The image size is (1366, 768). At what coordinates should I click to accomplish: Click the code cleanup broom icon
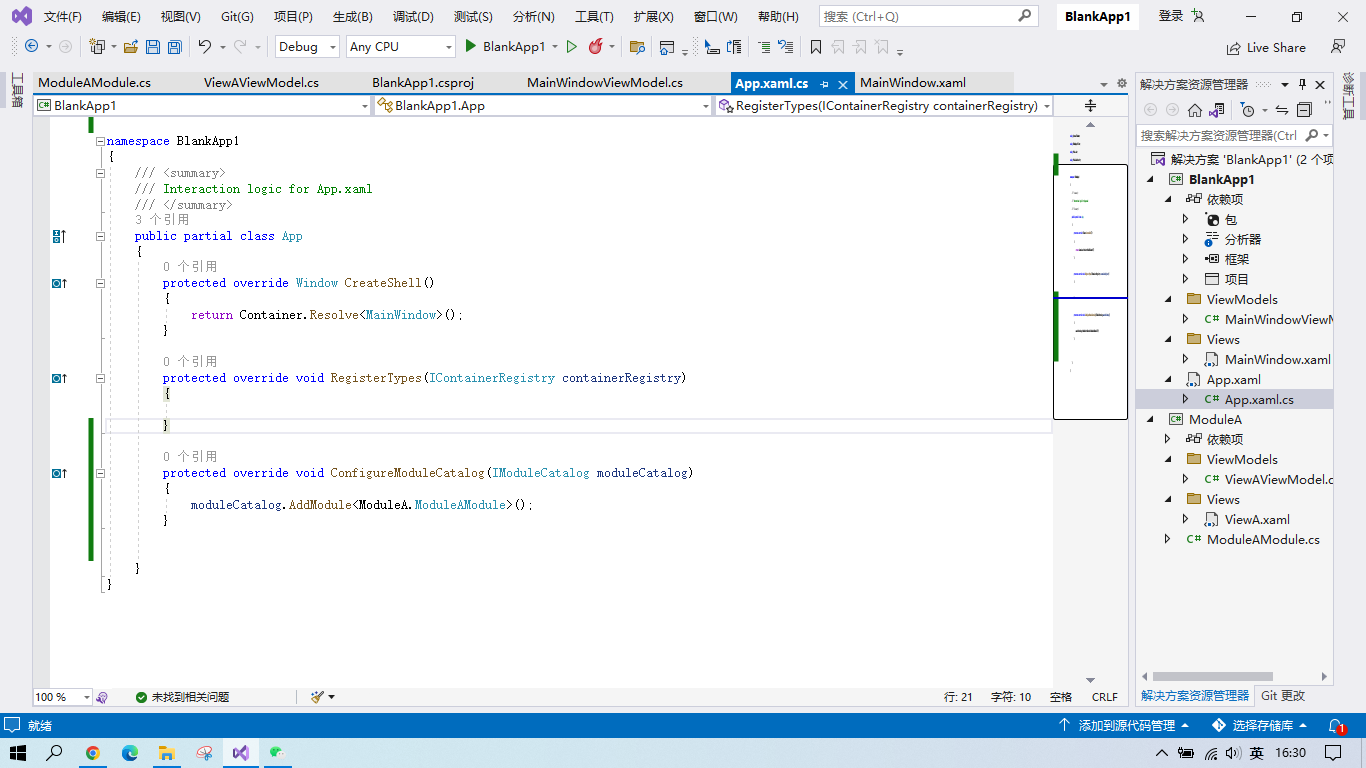pyautogui.click(x=317, y=697)
